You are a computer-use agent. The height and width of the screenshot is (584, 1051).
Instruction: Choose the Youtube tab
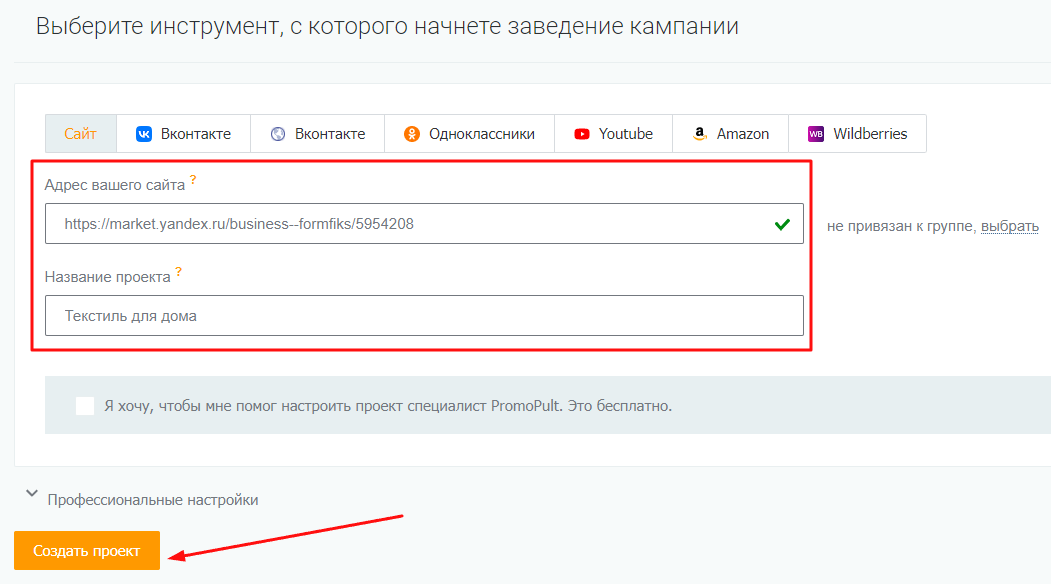[x=613, y=133]
